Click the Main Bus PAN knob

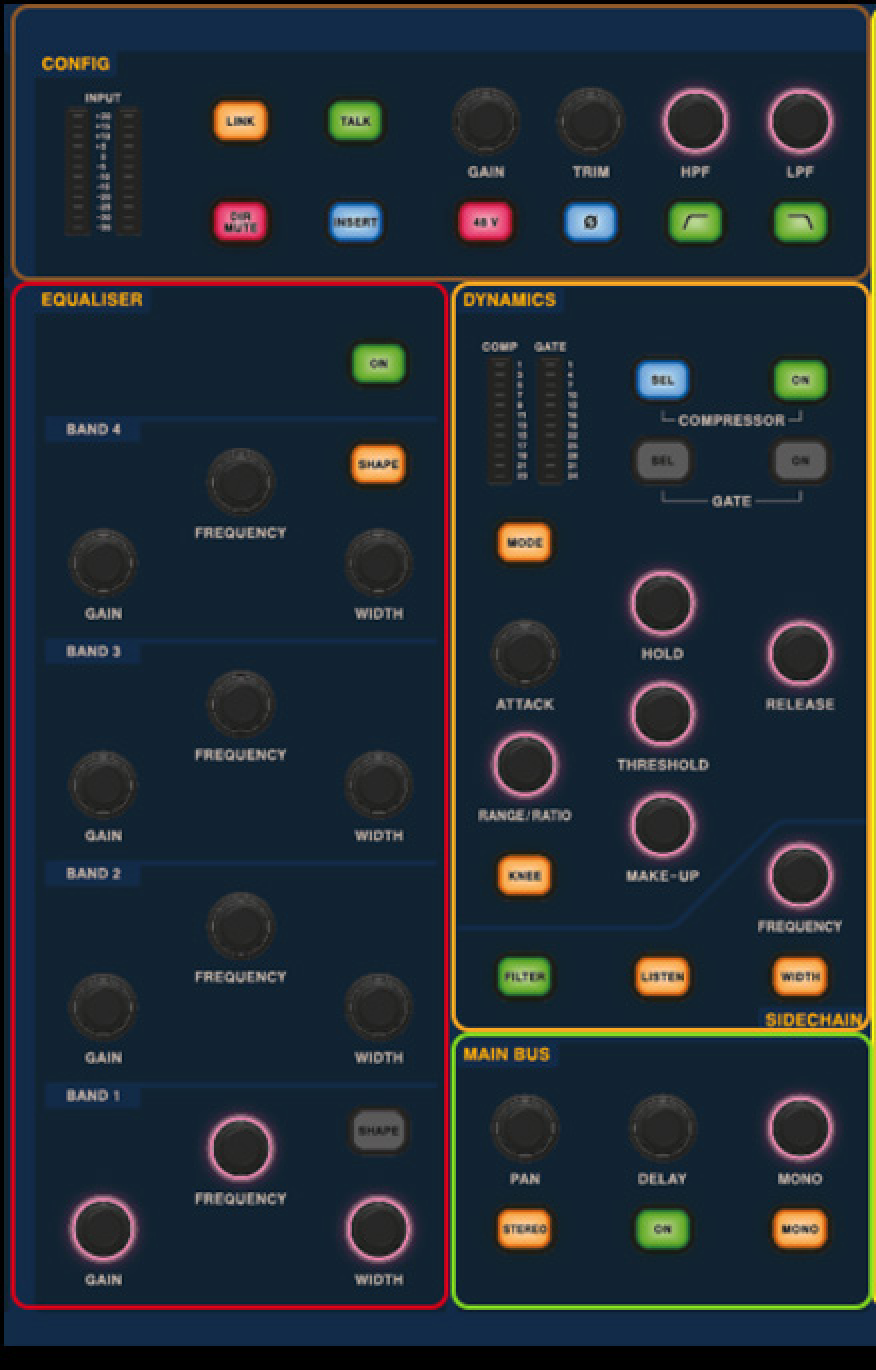525,1128
